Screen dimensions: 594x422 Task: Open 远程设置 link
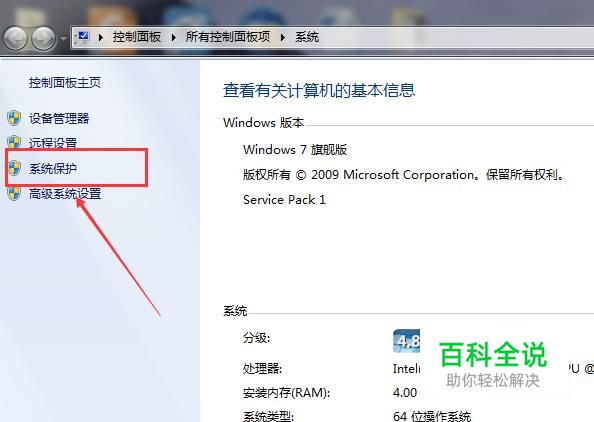click(53, 143)
